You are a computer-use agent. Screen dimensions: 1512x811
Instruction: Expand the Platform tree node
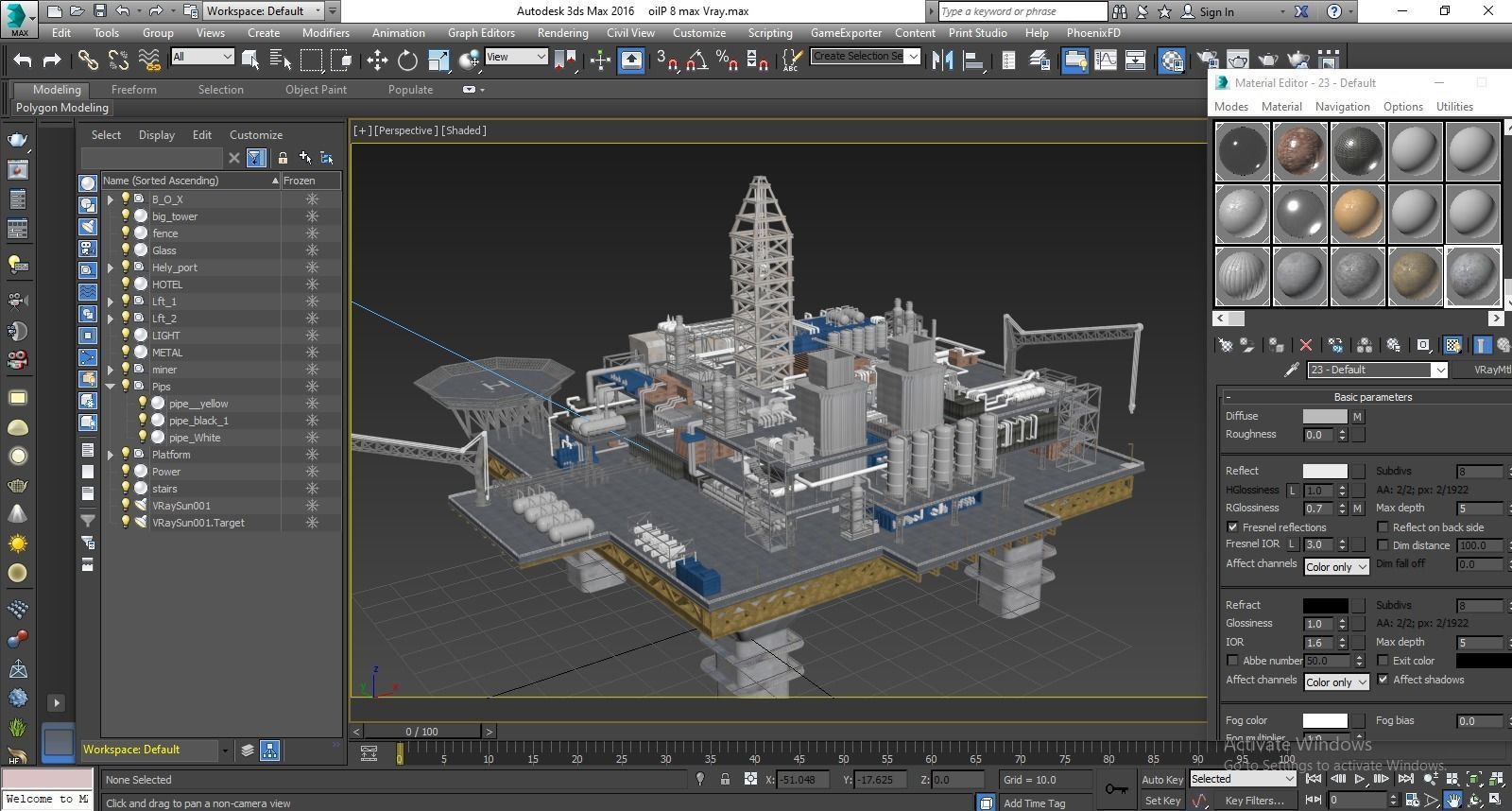[x=111, y=455]
